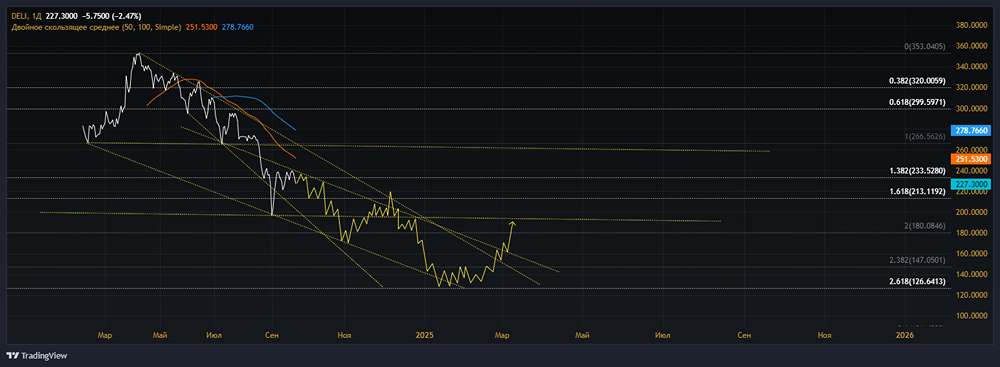The width and height of the screenshot is (1000, 367).
Task: Click the Мар time label after 2025
Action: (502, 334)
